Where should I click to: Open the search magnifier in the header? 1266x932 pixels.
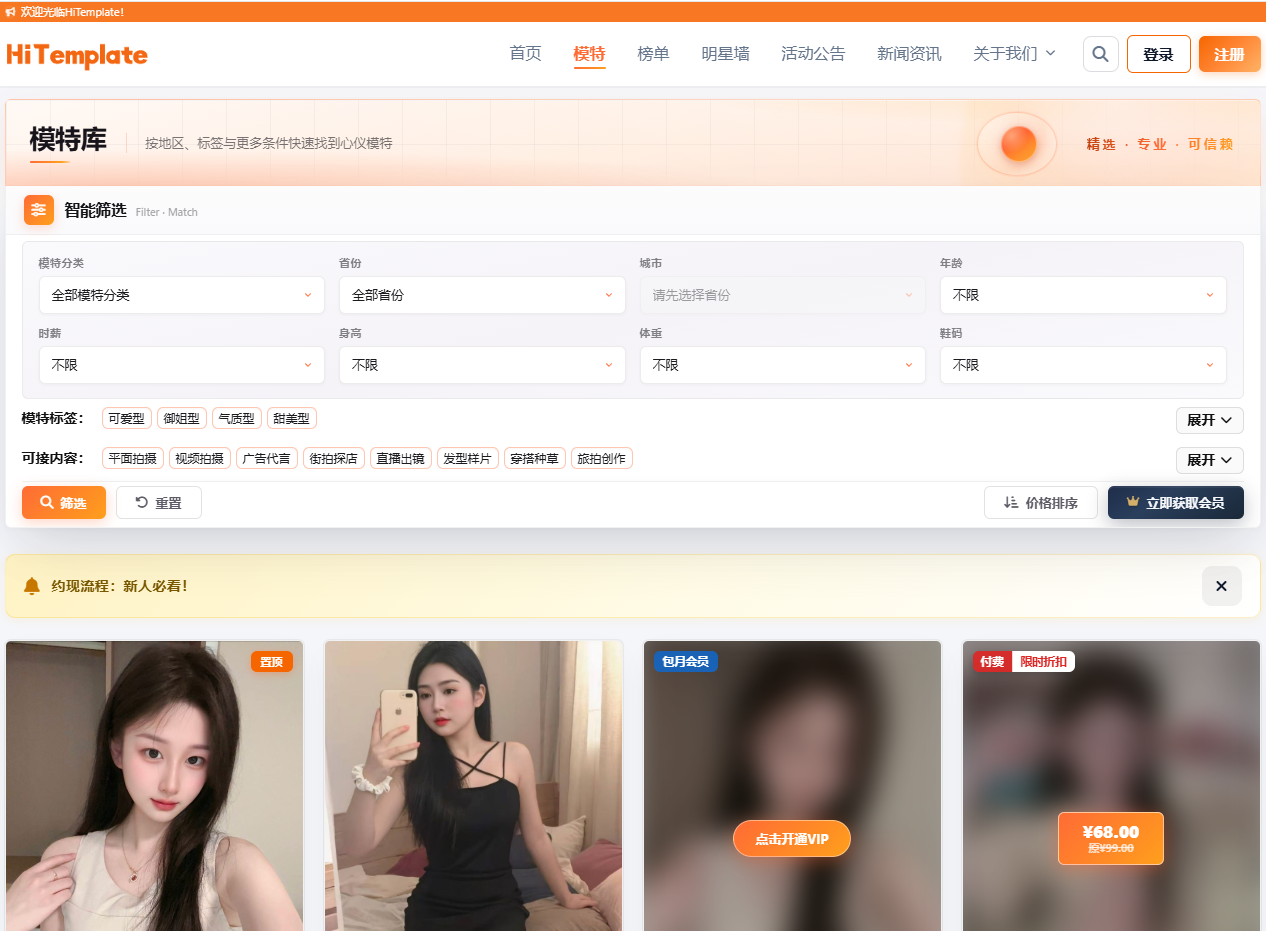click(x=1100, y=54)
